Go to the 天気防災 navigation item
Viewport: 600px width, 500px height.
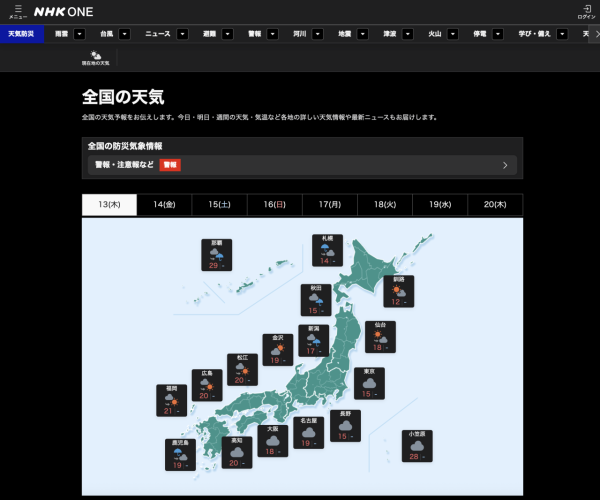(x=21, y=34)
